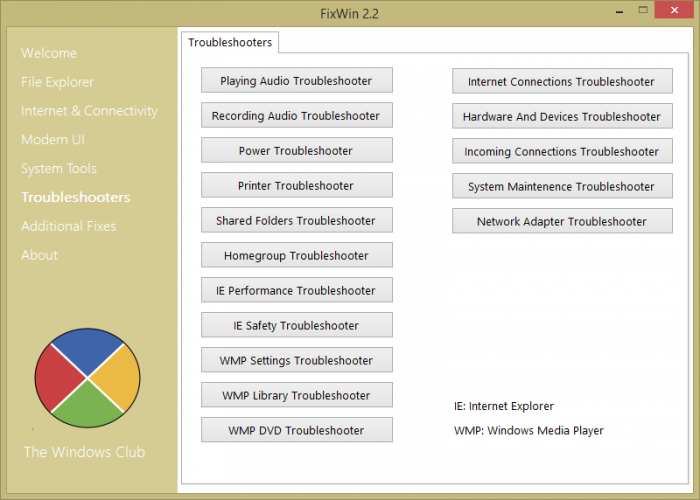Start Incoming Connections Troubleshooter
The height and width of the screenshot is (500, 700).
(x=562, y=151)
